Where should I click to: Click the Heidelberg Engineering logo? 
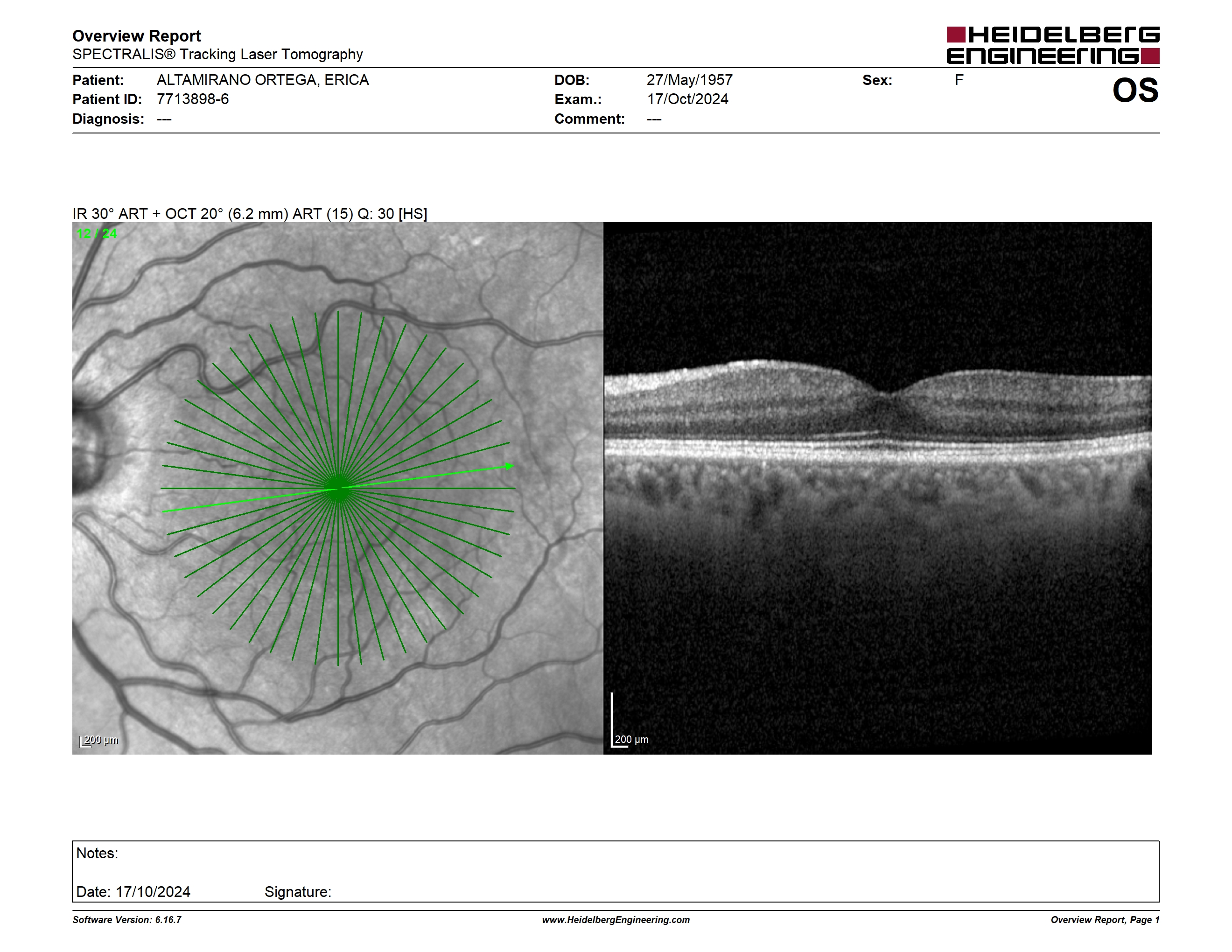[x=1053, y=45]
